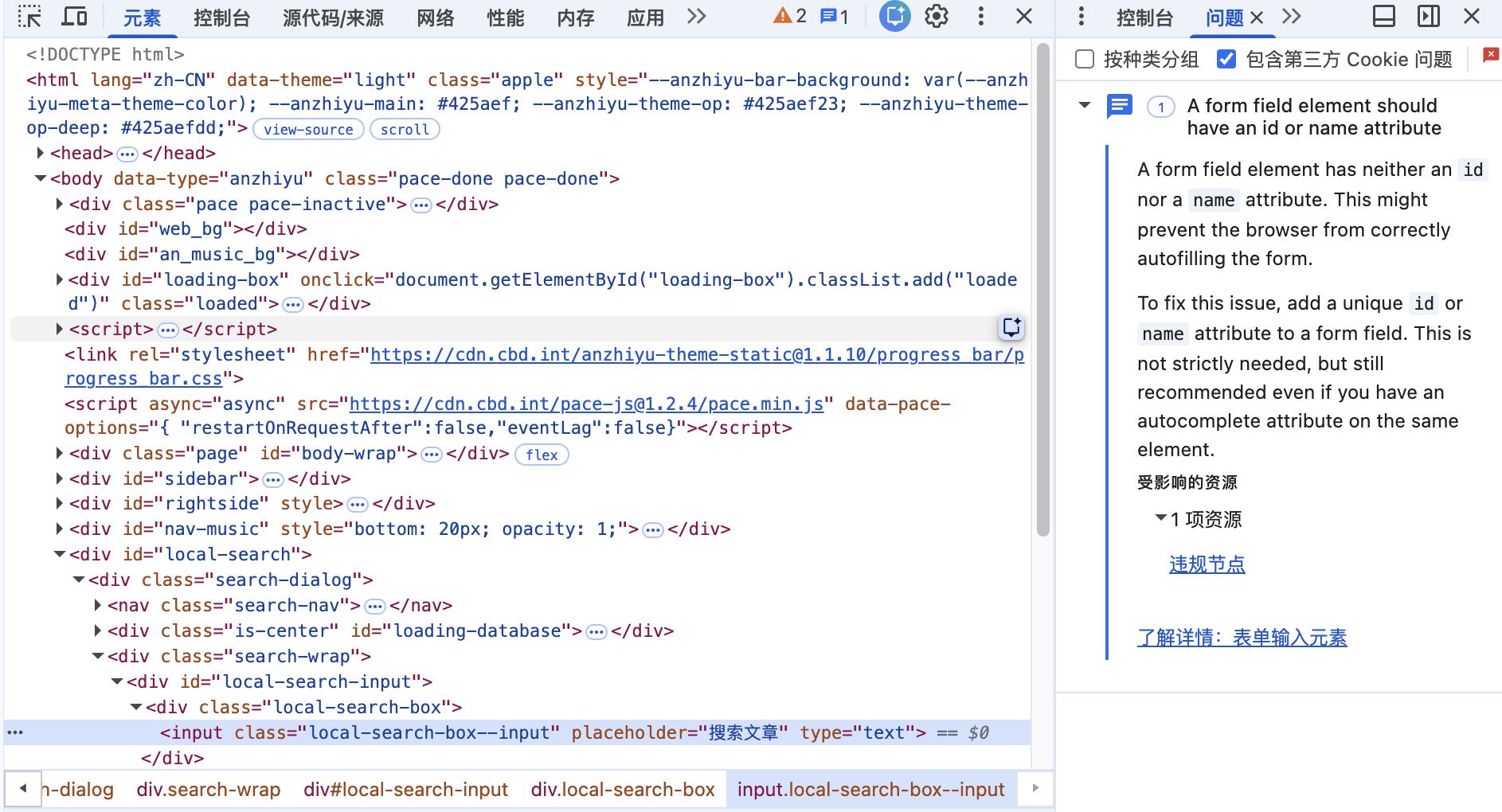Close the DevTools main panel
The width and height of the screenshot is (1502, 812).
1024,17
